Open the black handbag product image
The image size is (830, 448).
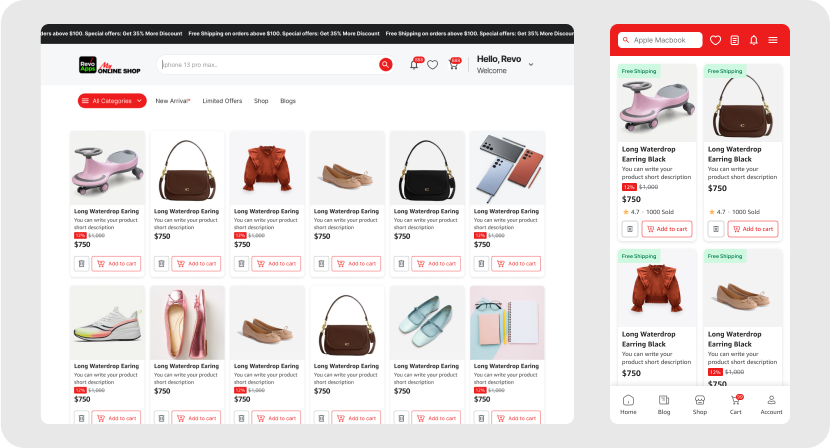point(427,168)
